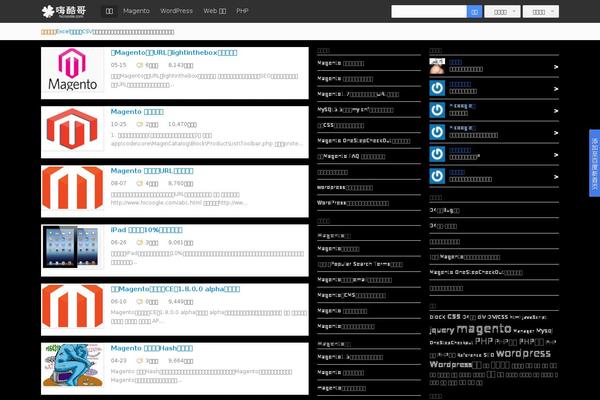Open the red 3D Magento logo thumbnail

point(72,129)
